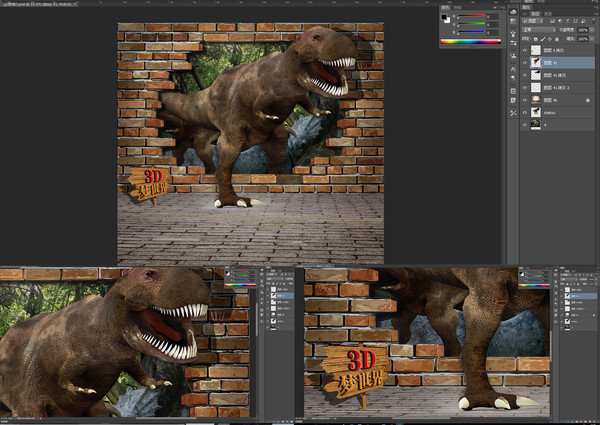
Task: Hide the shadow layer eye icon
Action: point(525,112)
